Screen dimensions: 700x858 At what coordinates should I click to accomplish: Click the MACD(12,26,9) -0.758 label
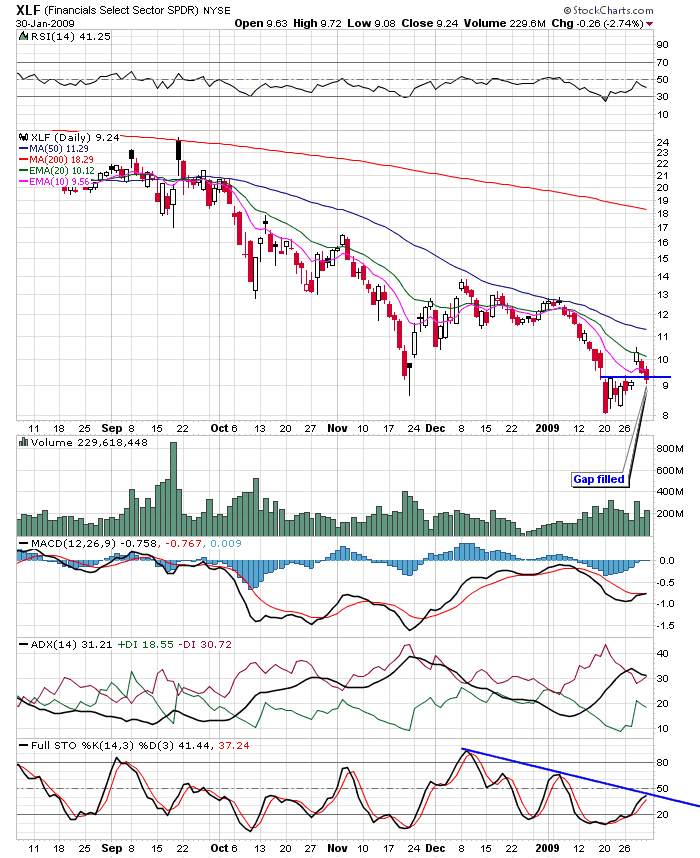(x=94, y=543)
